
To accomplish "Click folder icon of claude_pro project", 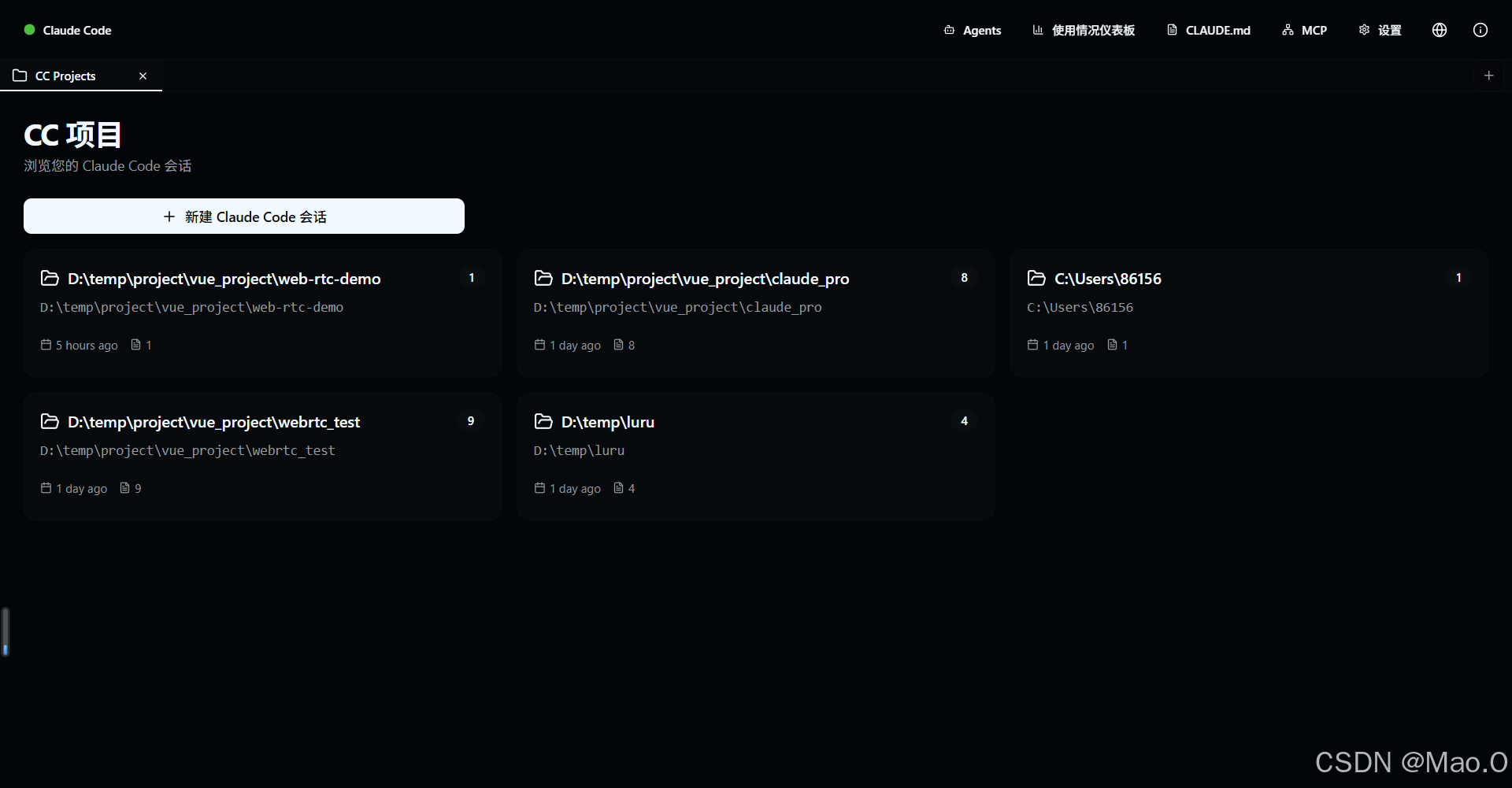I will pos(543,278).
